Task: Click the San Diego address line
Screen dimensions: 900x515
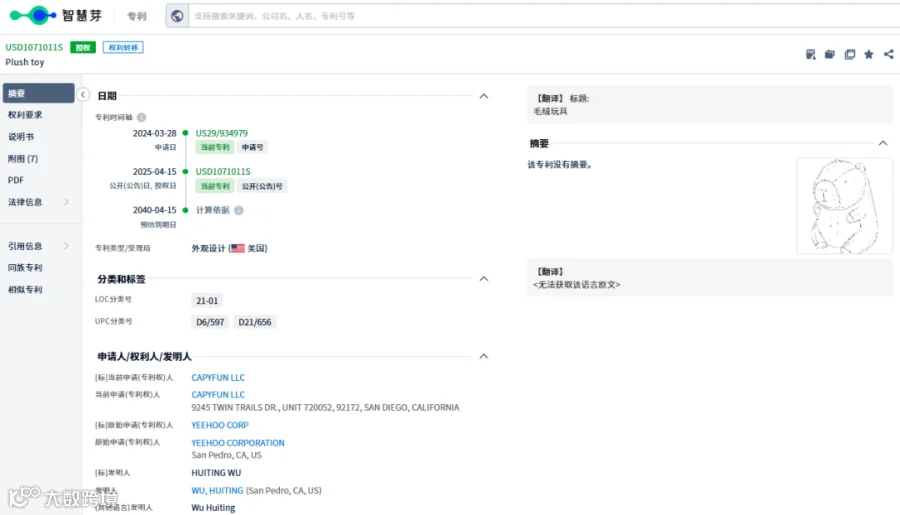Action: coord(325,407)
